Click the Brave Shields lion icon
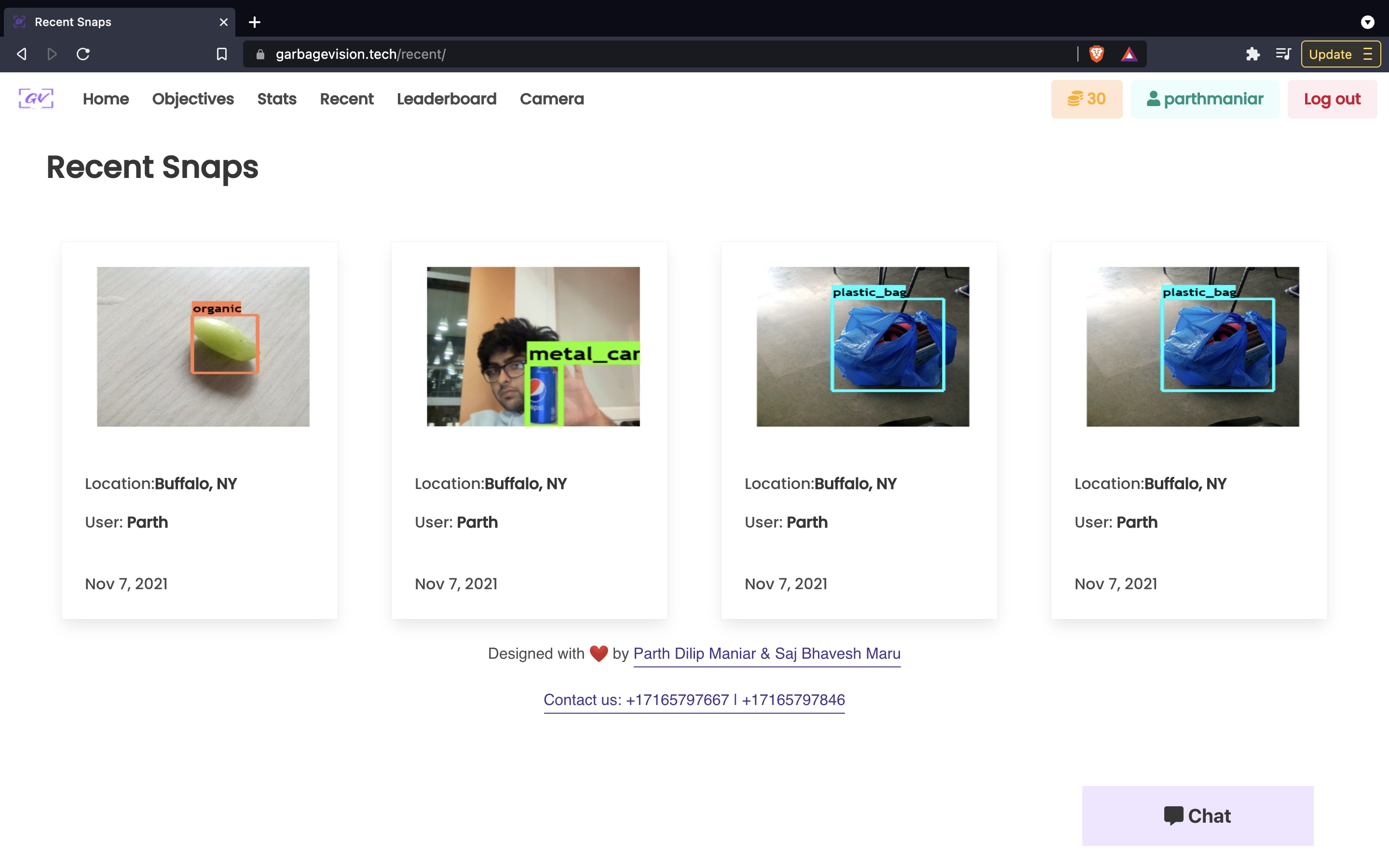Viewport: 1389px width, 868px height. pos(1096,54)
